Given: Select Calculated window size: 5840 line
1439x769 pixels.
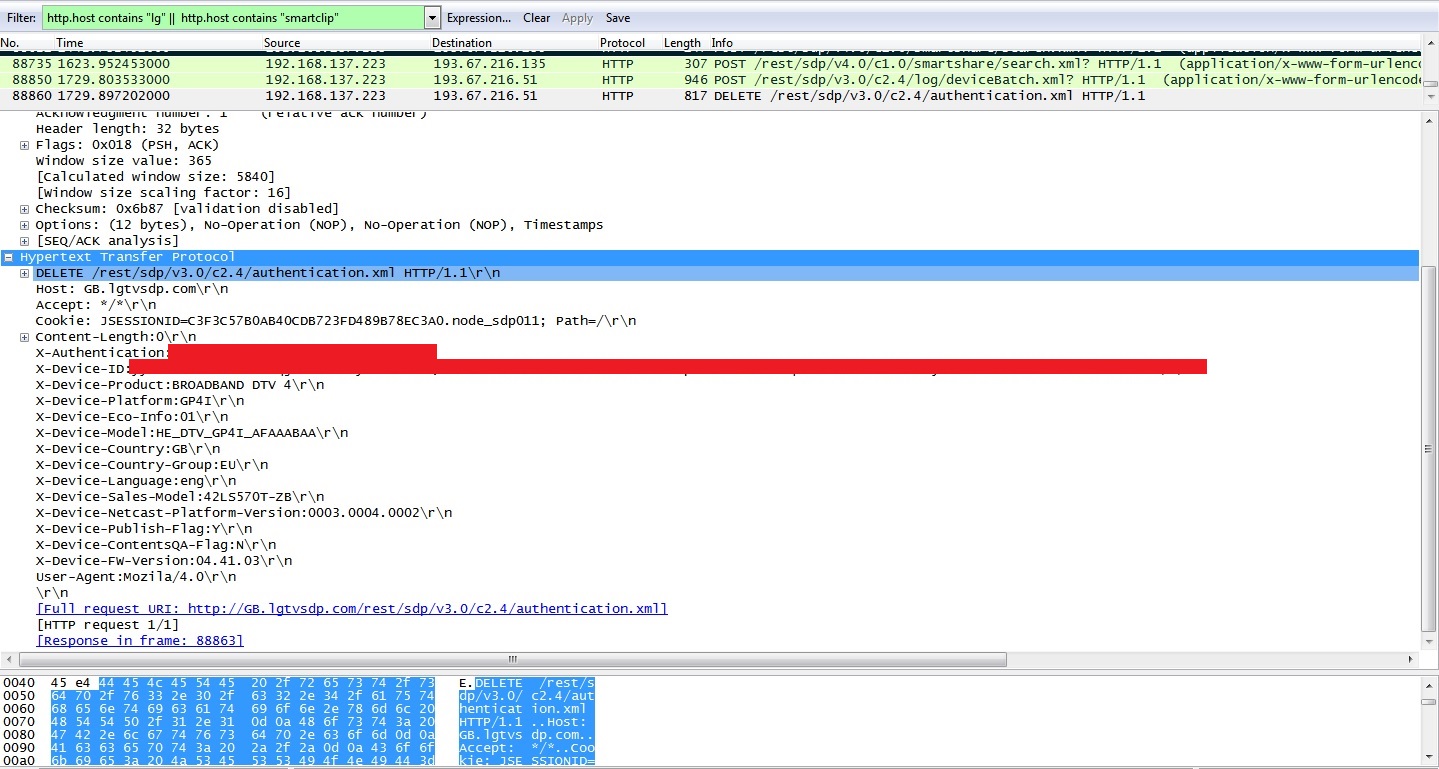Looking at the screenshot, I should (155, 177).
